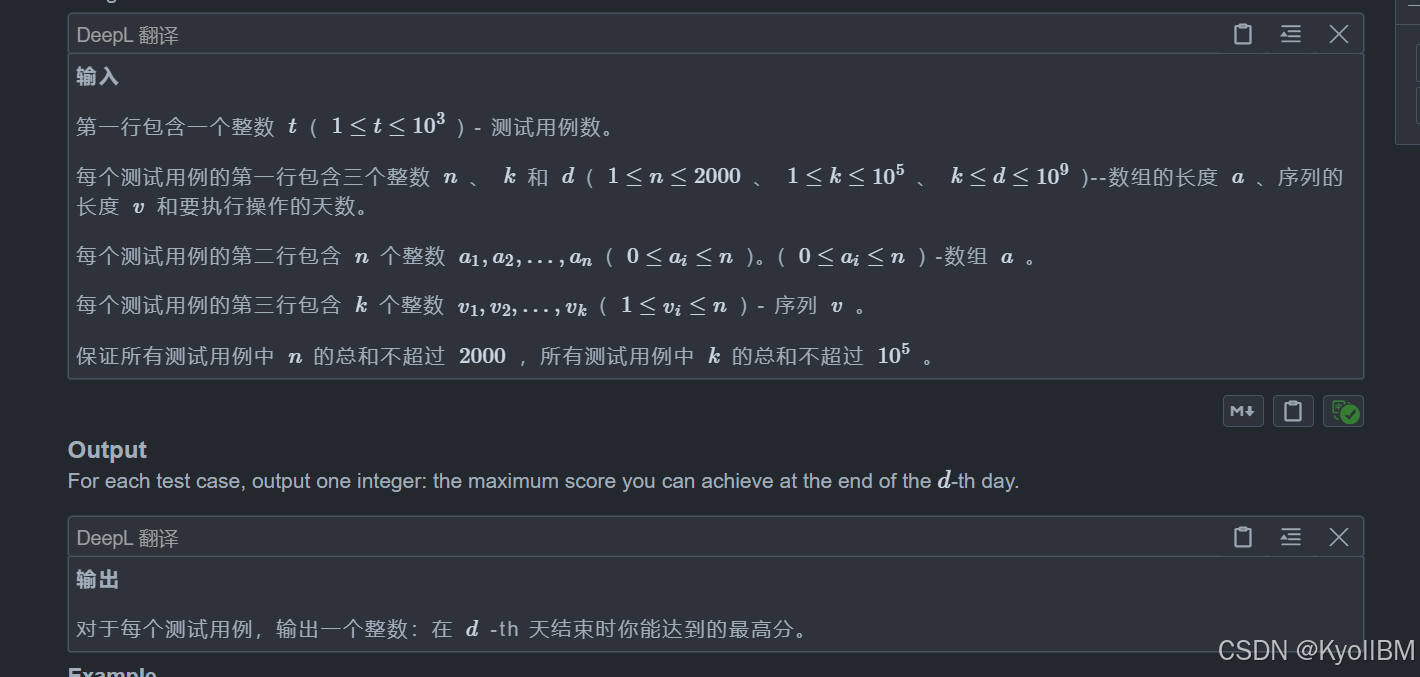Click the English output description sentence

pyautogui.click(x=543, y=481)
